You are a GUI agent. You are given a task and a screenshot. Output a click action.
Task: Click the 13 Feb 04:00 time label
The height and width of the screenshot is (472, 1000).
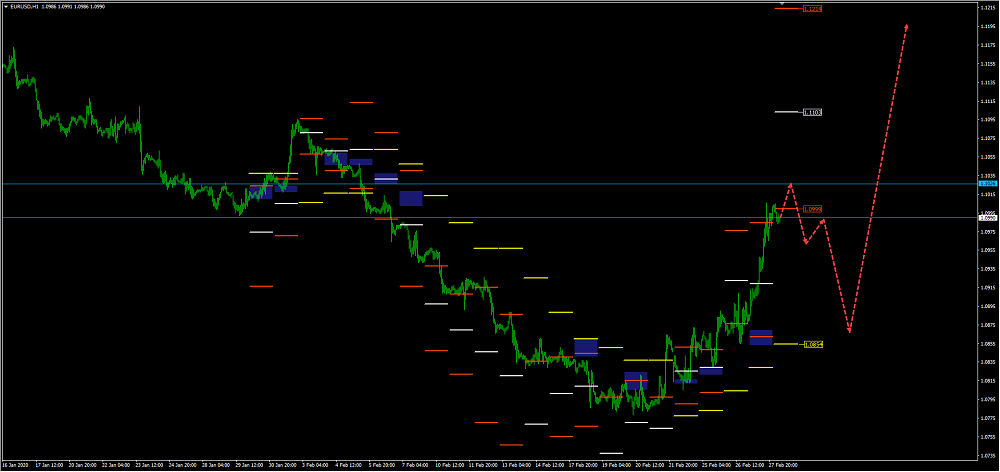point(517,465)
